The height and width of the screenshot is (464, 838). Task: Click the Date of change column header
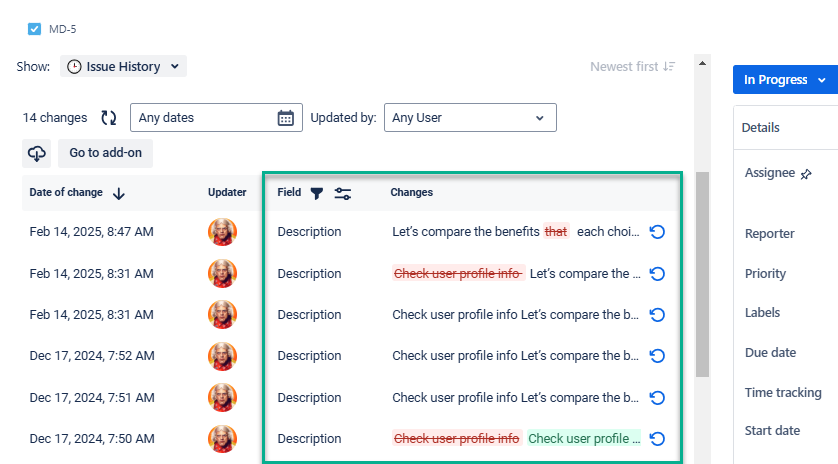pyautogui.click(x=66, y=192)
